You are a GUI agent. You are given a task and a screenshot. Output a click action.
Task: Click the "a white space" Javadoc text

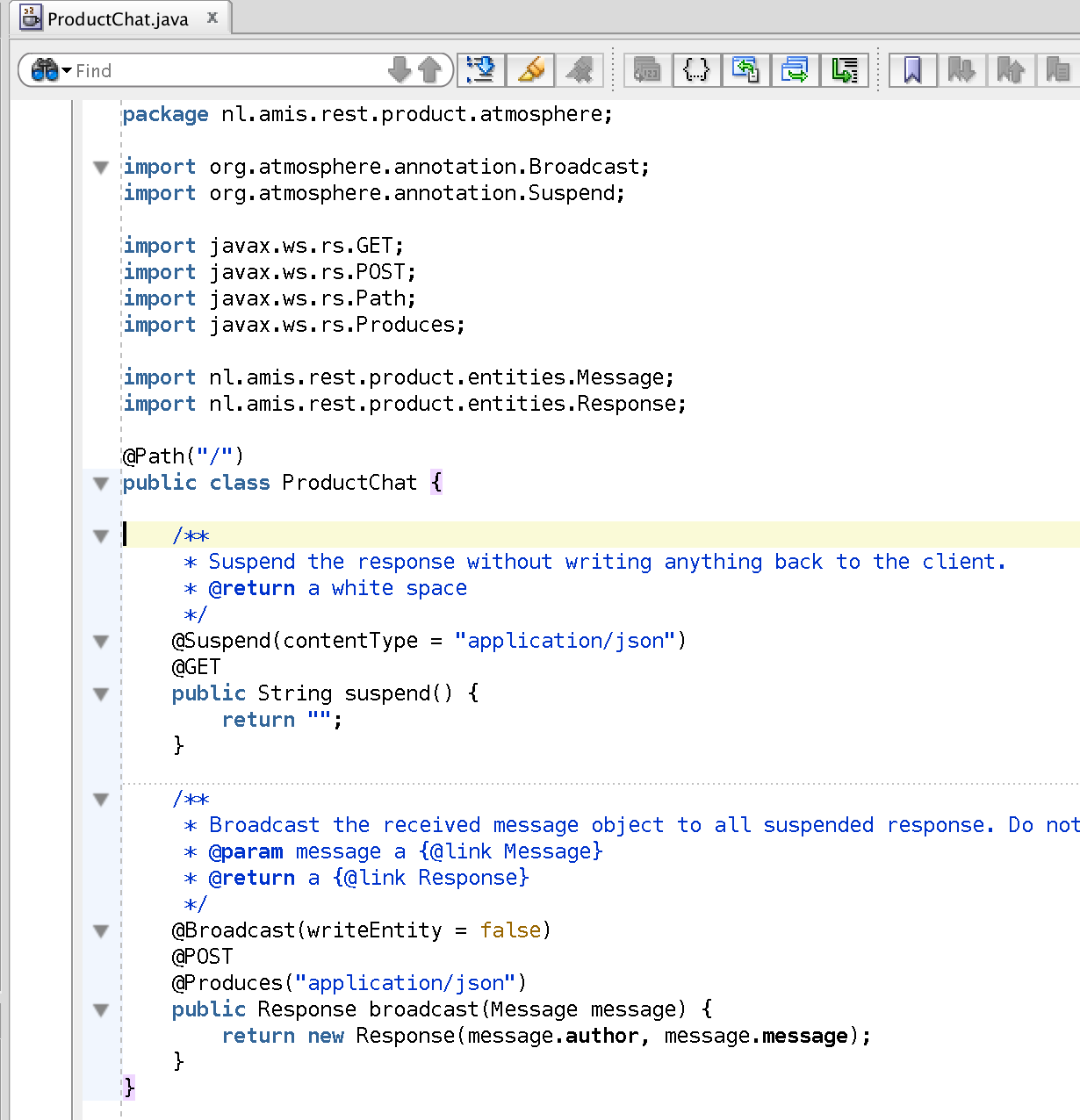(x=387, y=588)
